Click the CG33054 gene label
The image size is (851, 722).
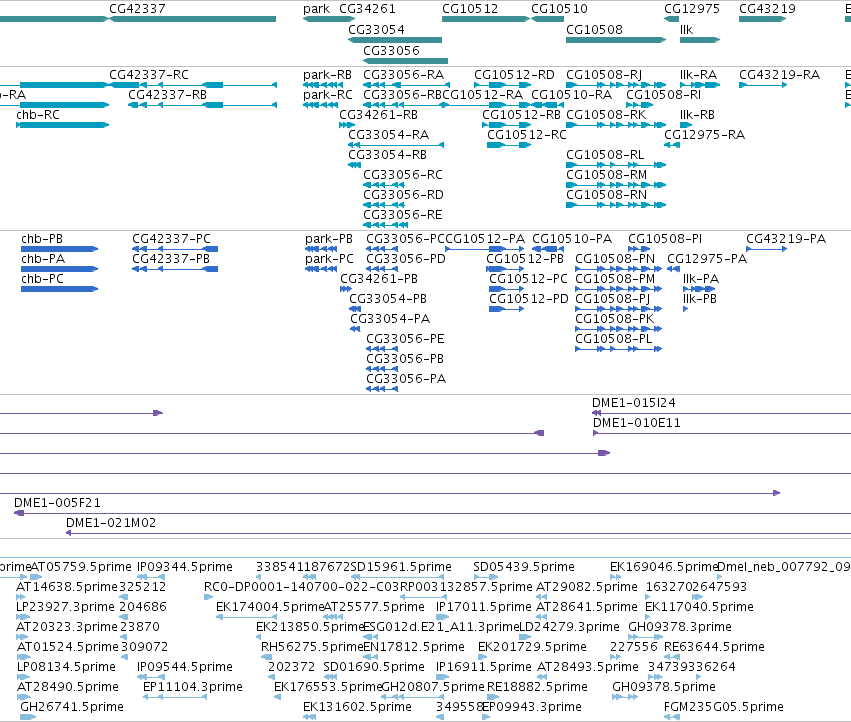coord(376,29)
